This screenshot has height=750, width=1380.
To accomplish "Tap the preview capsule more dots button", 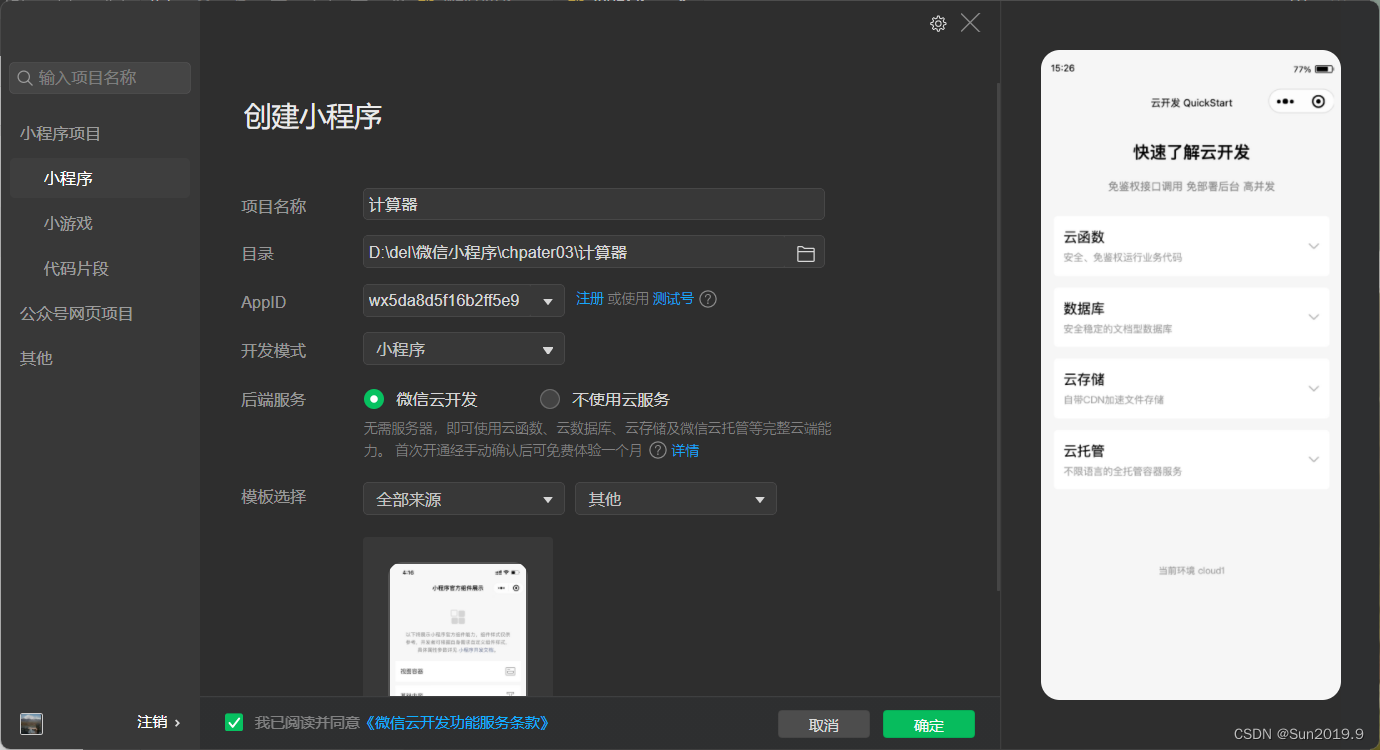I will [x=1286, y=102].
